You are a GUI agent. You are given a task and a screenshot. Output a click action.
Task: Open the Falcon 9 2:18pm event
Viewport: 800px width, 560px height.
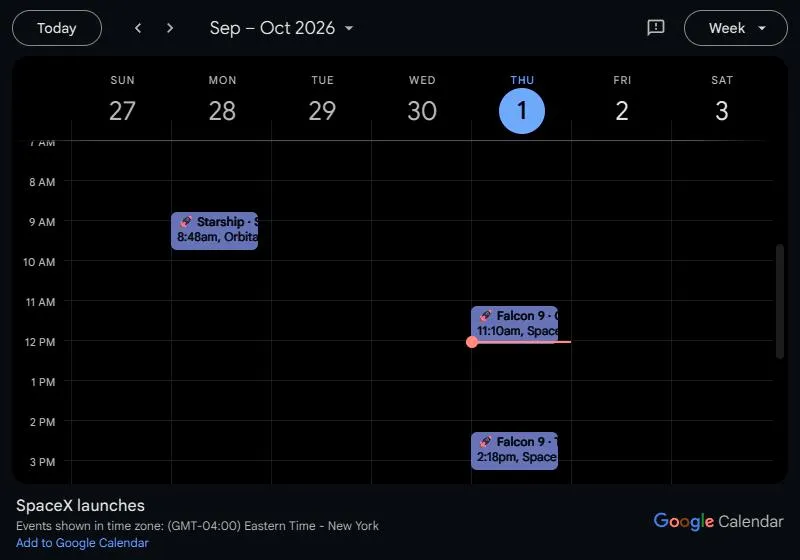tap(514, 451)
